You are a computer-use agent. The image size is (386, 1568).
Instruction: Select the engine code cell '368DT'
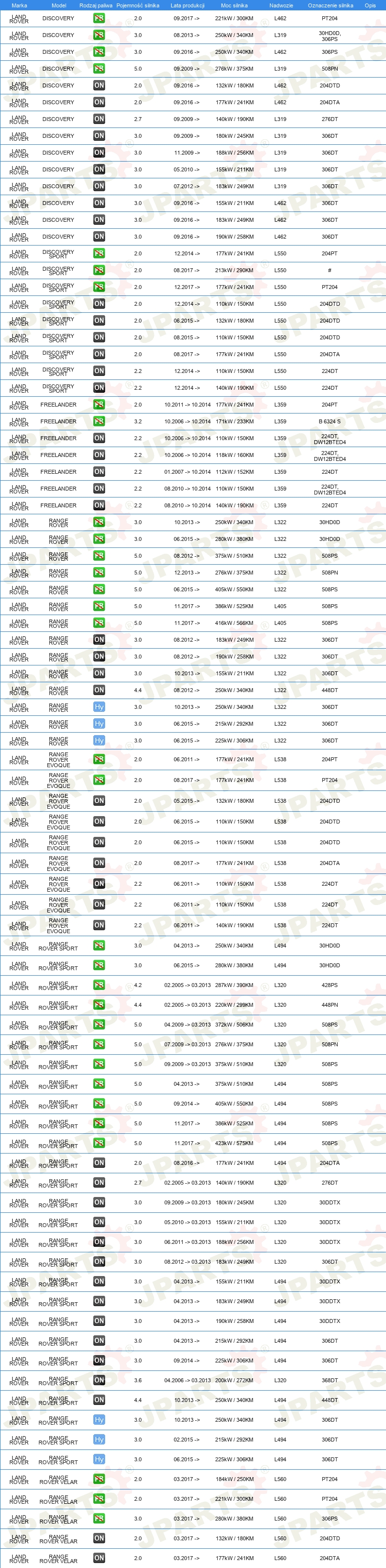click(329, 1380)
